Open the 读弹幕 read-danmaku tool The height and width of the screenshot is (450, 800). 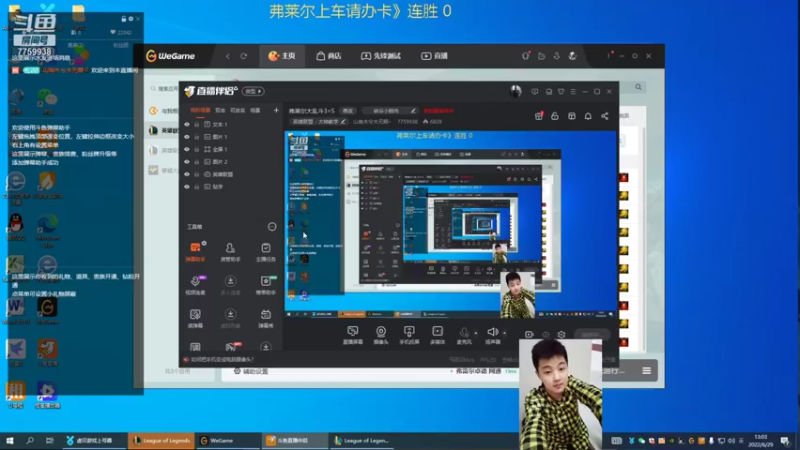195,318
